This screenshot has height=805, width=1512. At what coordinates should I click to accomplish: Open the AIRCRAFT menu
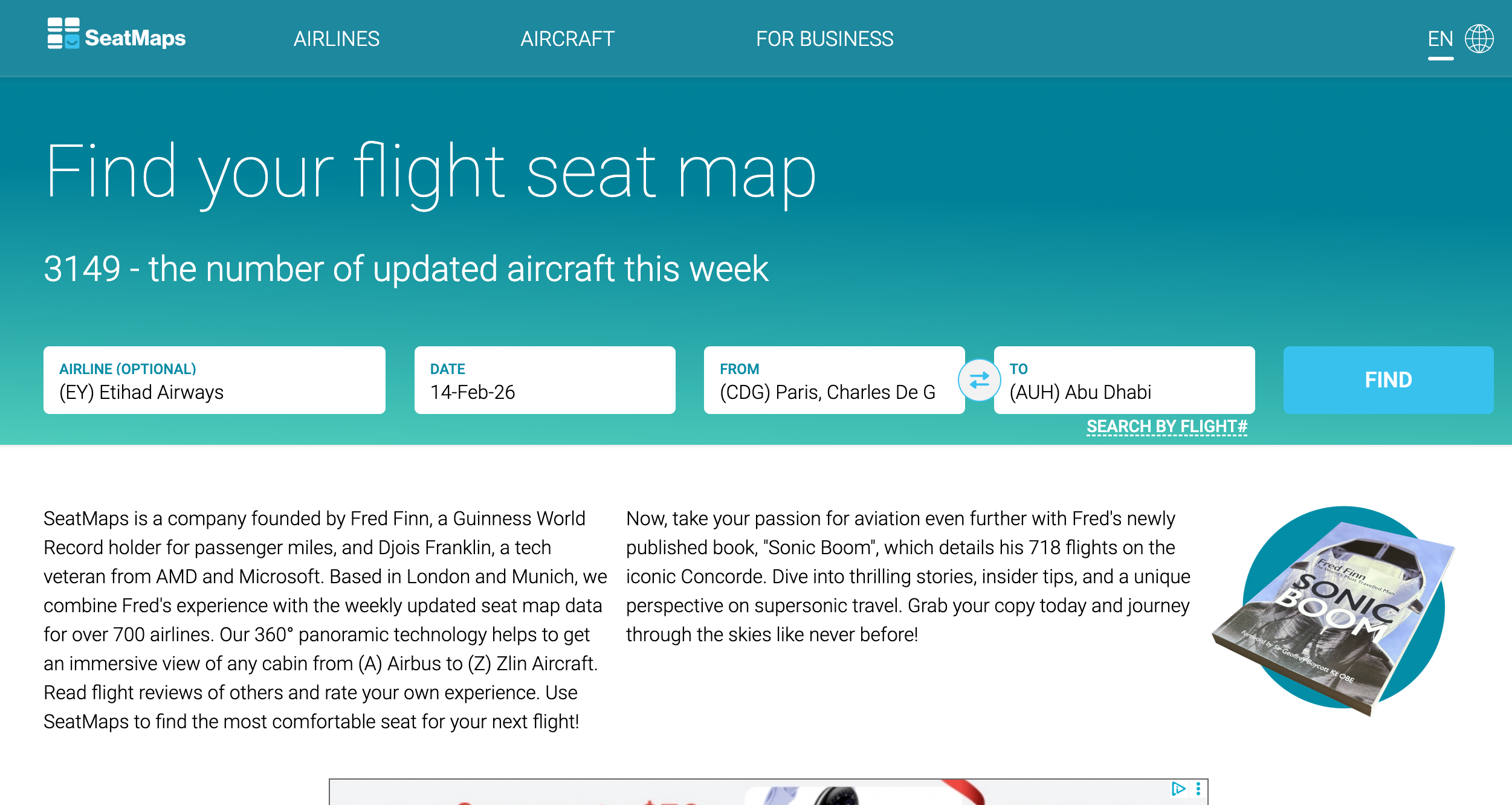pos(567,38)
